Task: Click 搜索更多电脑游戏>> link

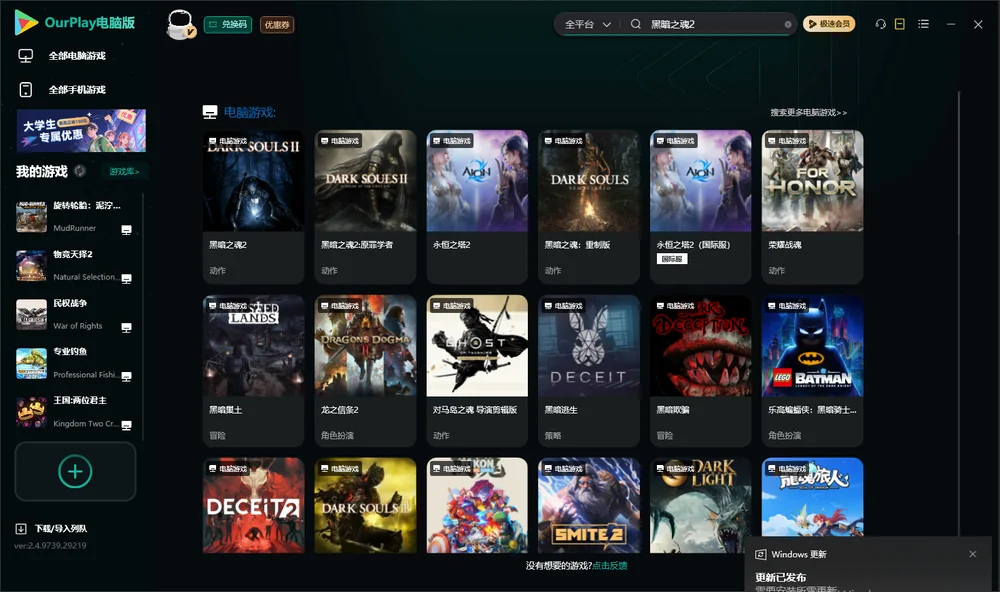Action: point(809,112)
